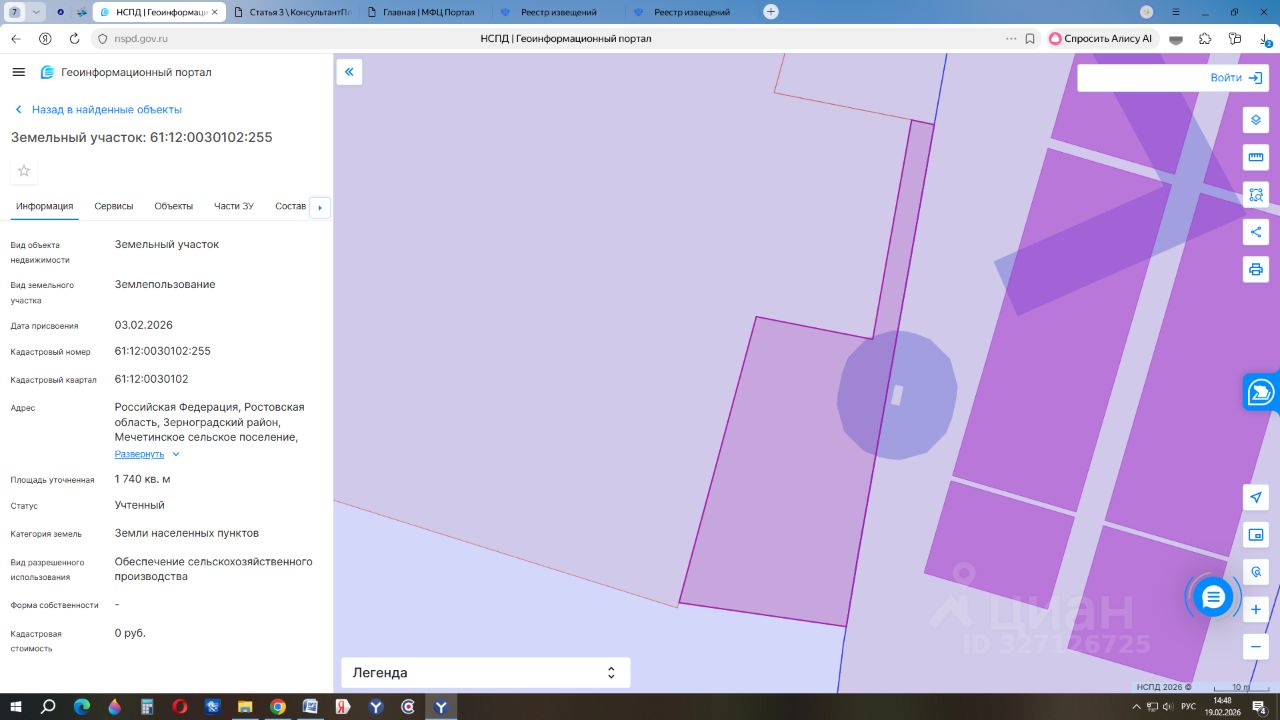Image resolution: width=1280 pixels, height=720 pixels.
Task: Open Microsoft Edge from the taskbar
Action: click(82, 706)
